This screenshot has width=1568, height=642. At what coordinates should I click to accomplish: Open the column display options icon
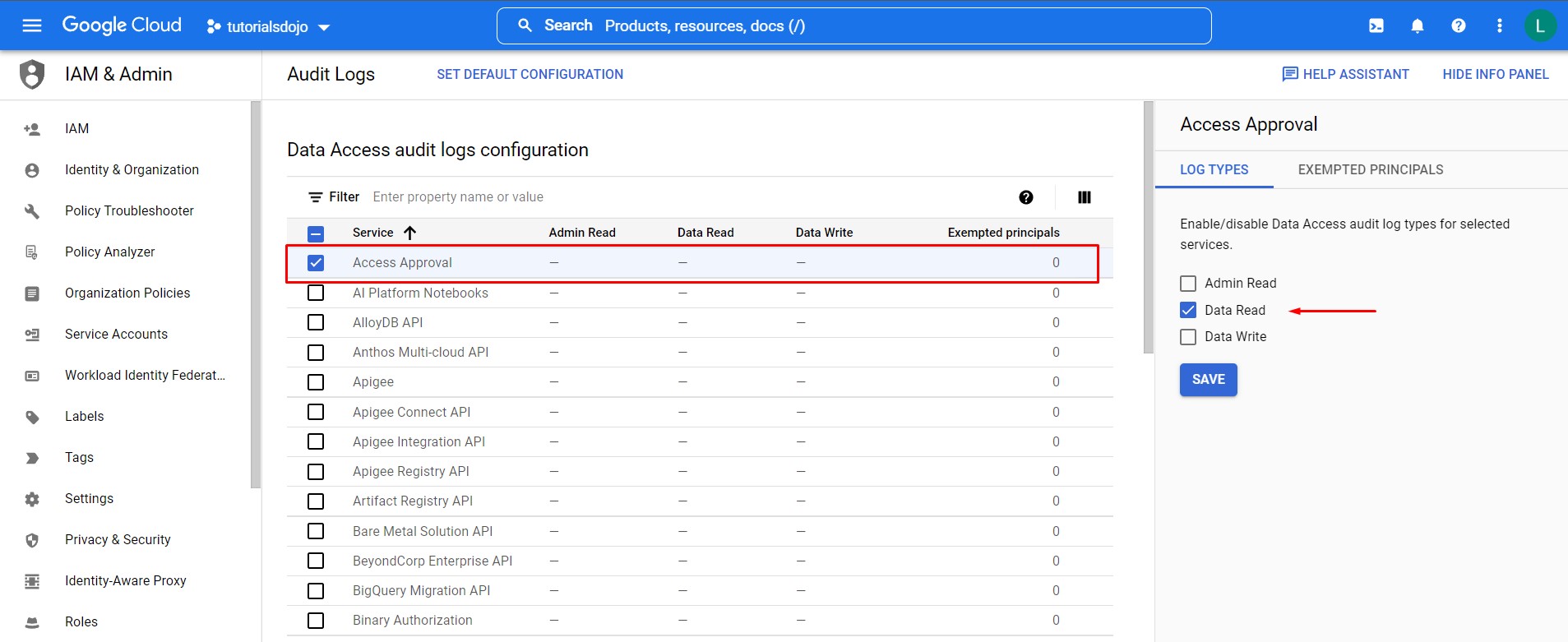pyautogui.click(x=1085, y=197)
